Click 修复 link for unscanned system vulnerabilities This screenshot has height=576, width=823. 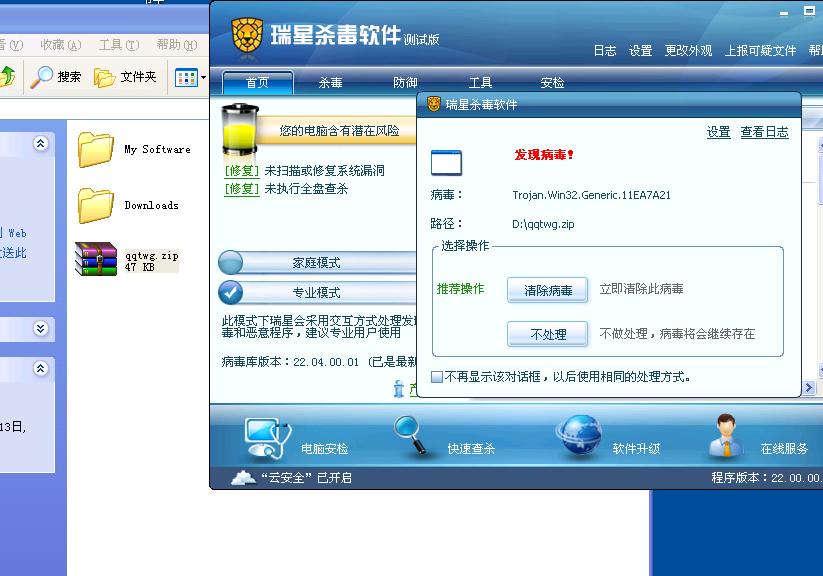point(242,171)
